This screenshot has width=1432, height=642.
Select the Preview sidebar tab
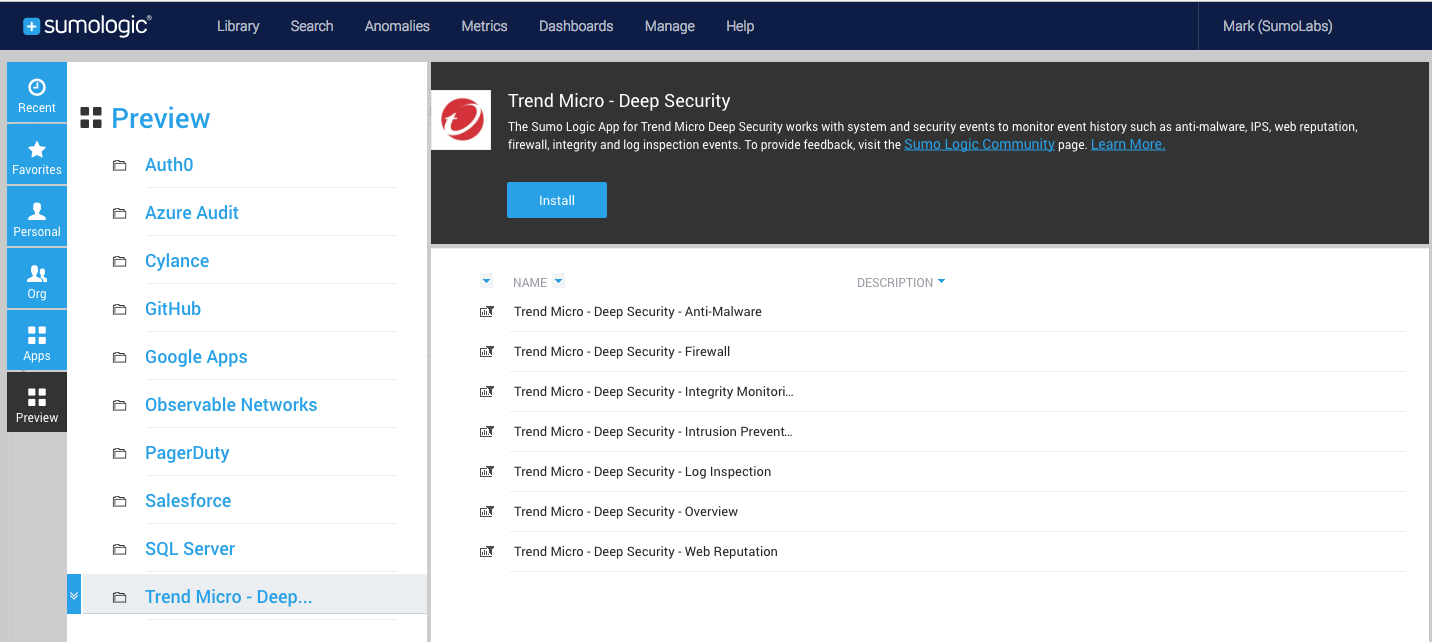pos(37,403)
